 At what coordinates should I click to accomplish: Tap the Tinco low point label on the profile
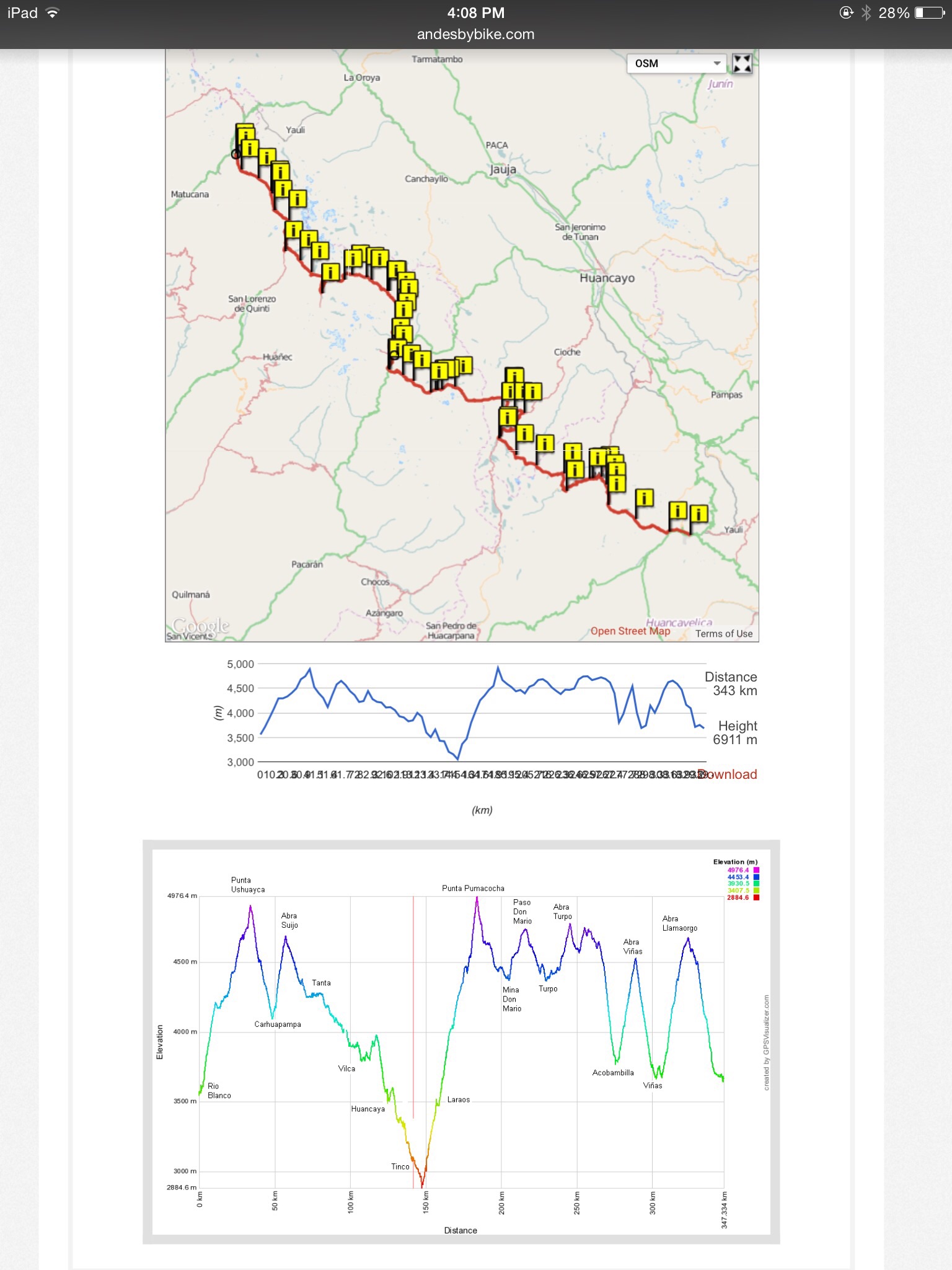coord(400,1166)
